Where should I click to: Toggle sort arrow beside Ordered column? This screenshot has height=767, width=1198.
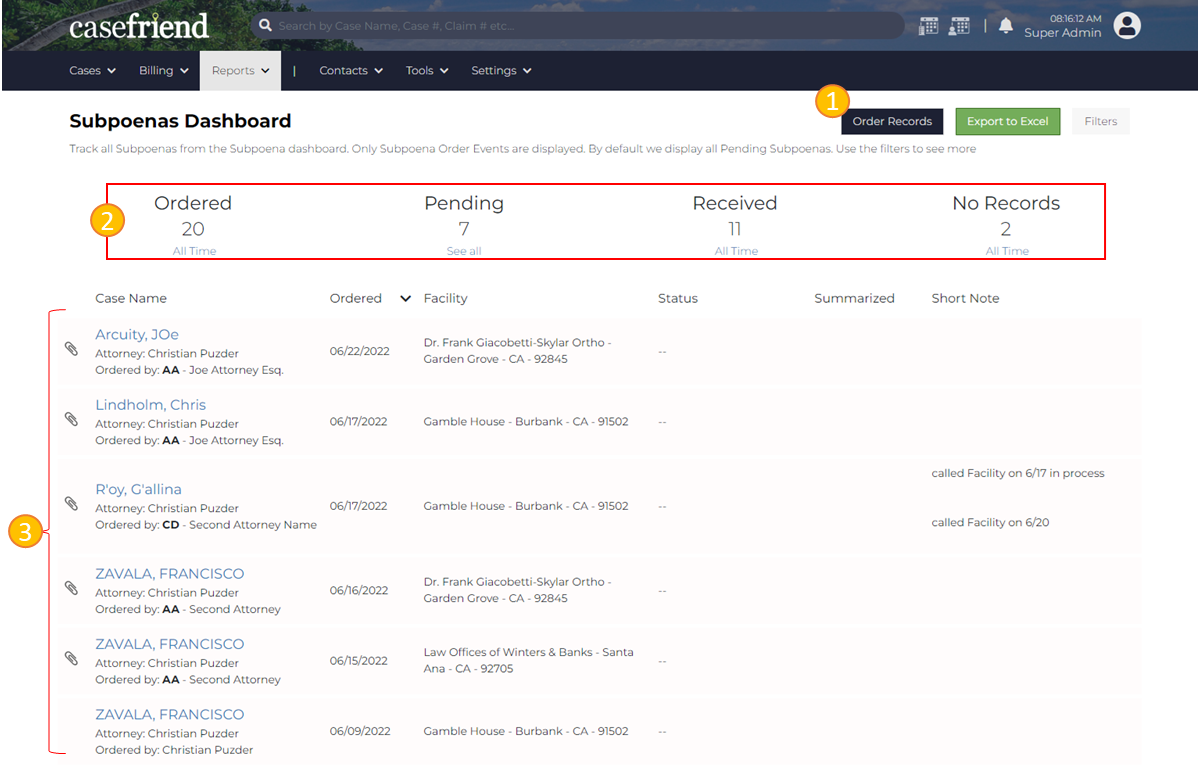[x=406, y=299]
